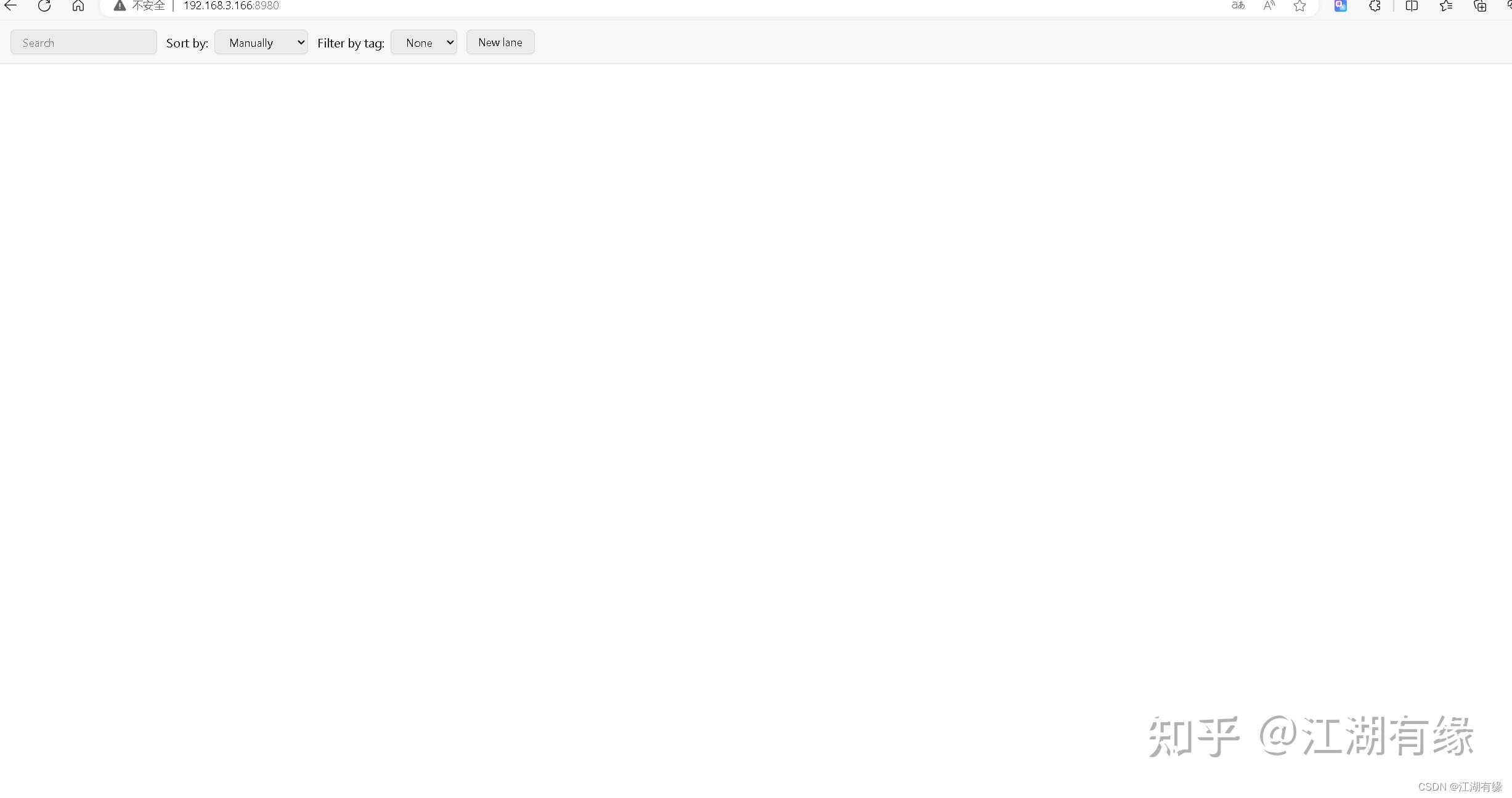The width and height of the screenshot is (1512, 798).
Task: Click the 不安全 security label
Action: coord(148,6)
